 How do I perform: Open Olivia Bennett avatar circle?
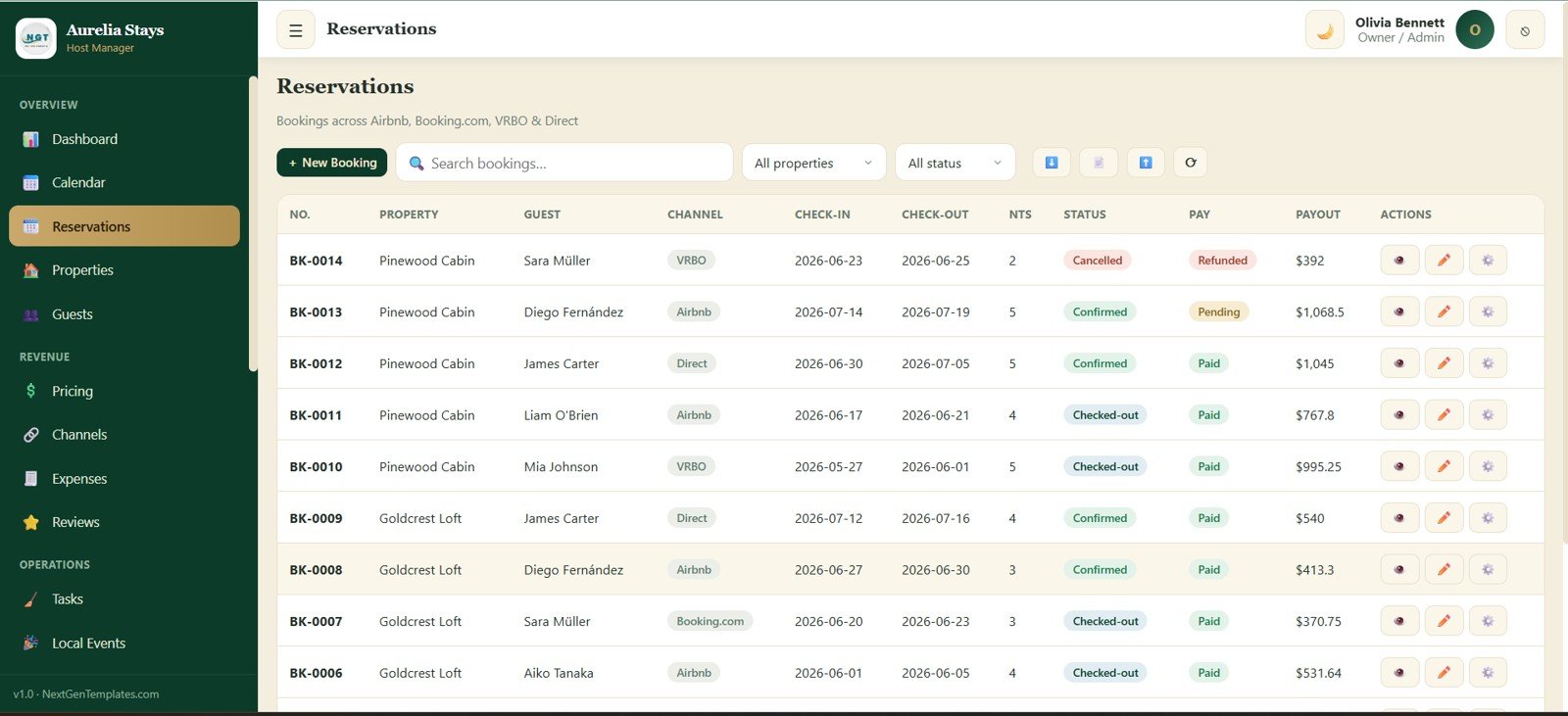(x=1475, y=30)
